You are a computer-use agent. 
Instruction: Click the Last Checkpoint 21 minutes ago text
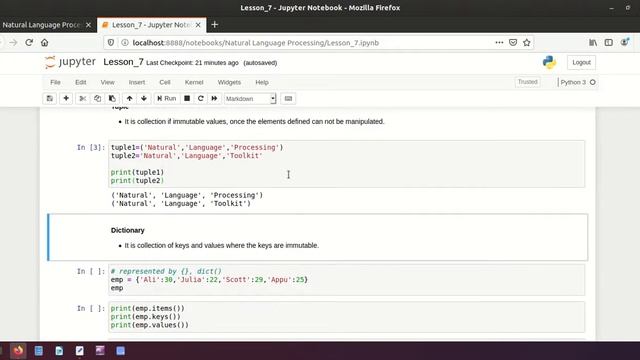click(x=192, y=63)
